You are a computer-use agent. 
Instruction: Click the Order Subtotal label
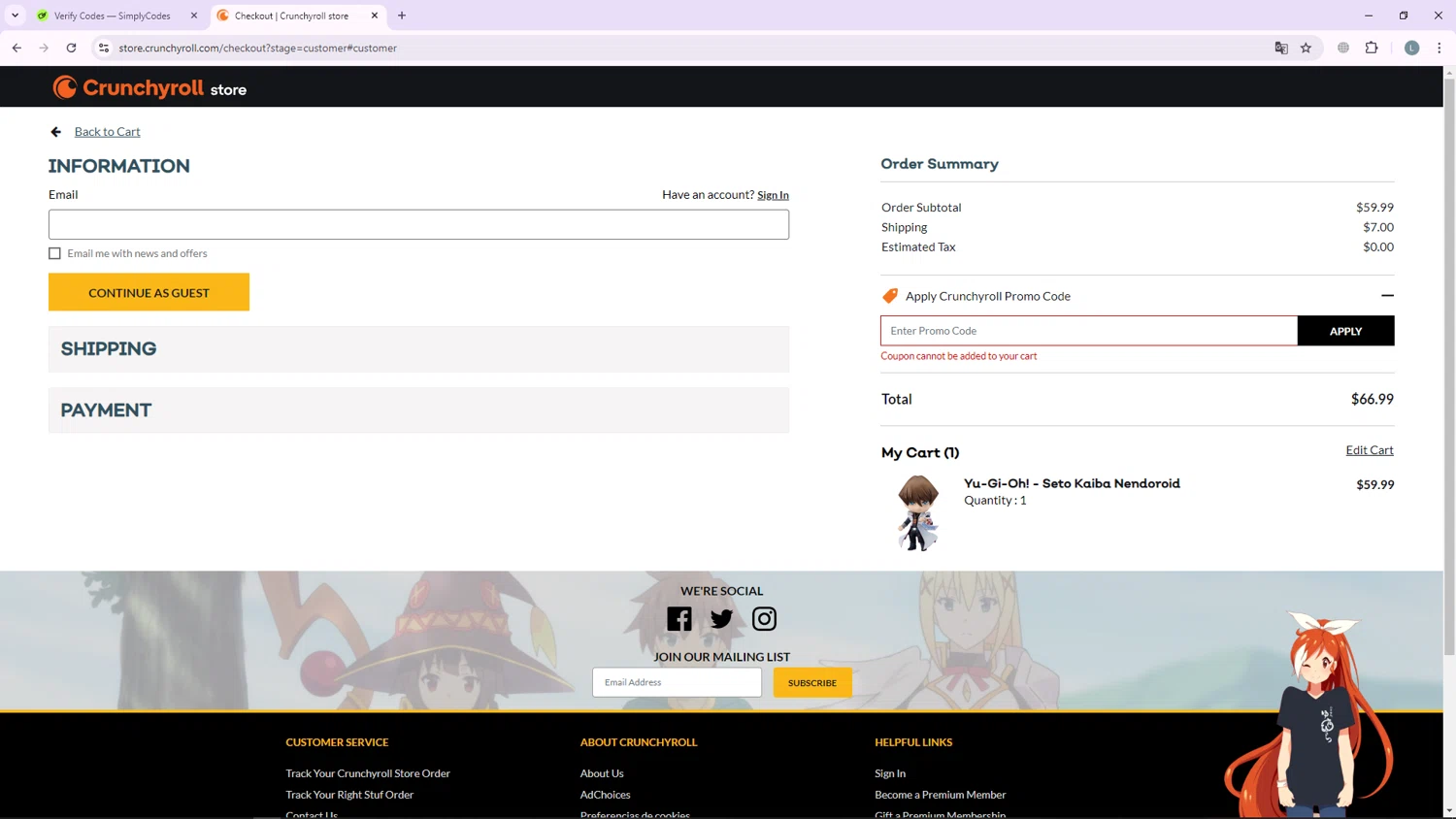(x=921, y=208)
